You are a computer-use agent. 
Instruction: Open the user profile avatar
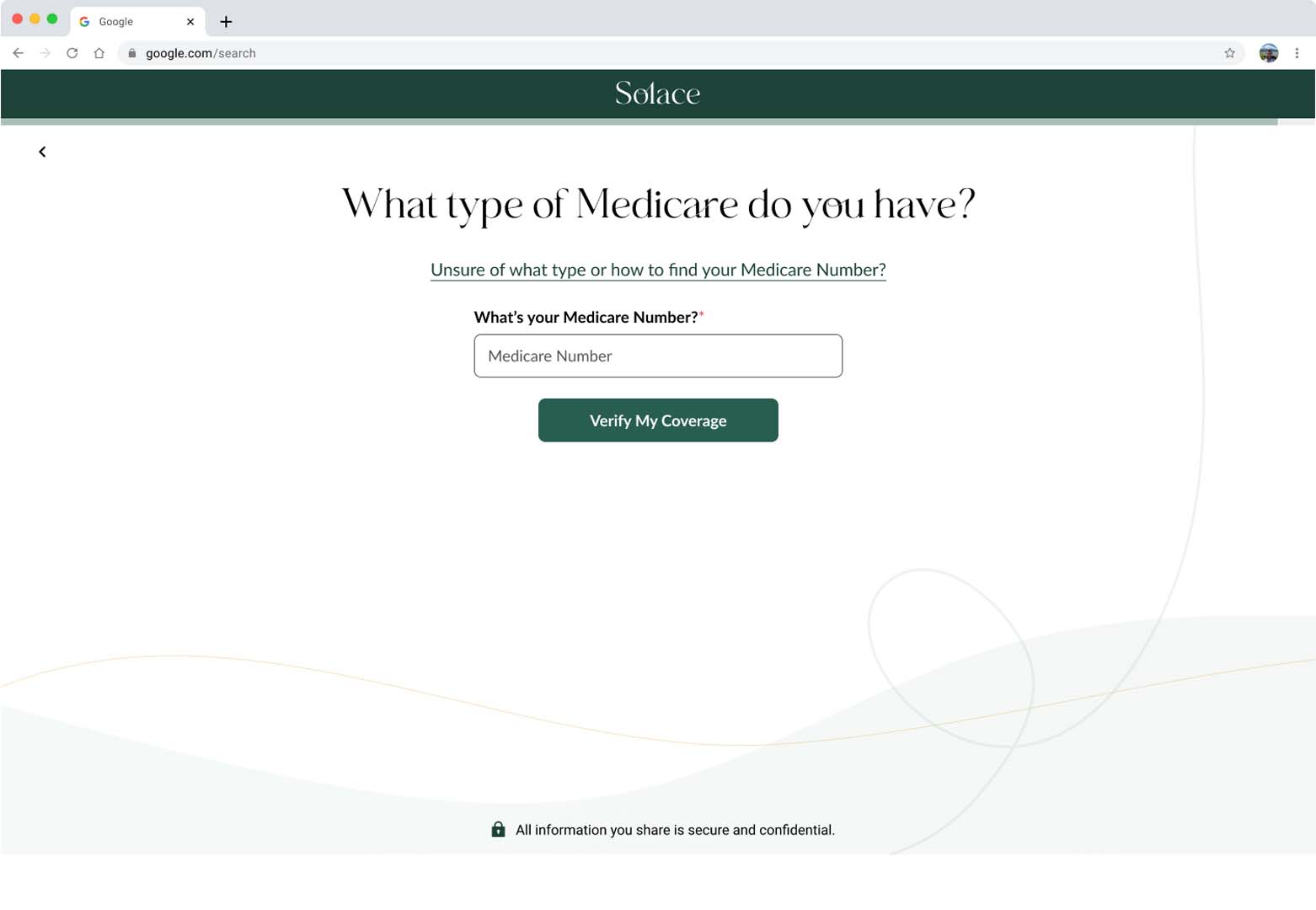tap(1269, 53)
